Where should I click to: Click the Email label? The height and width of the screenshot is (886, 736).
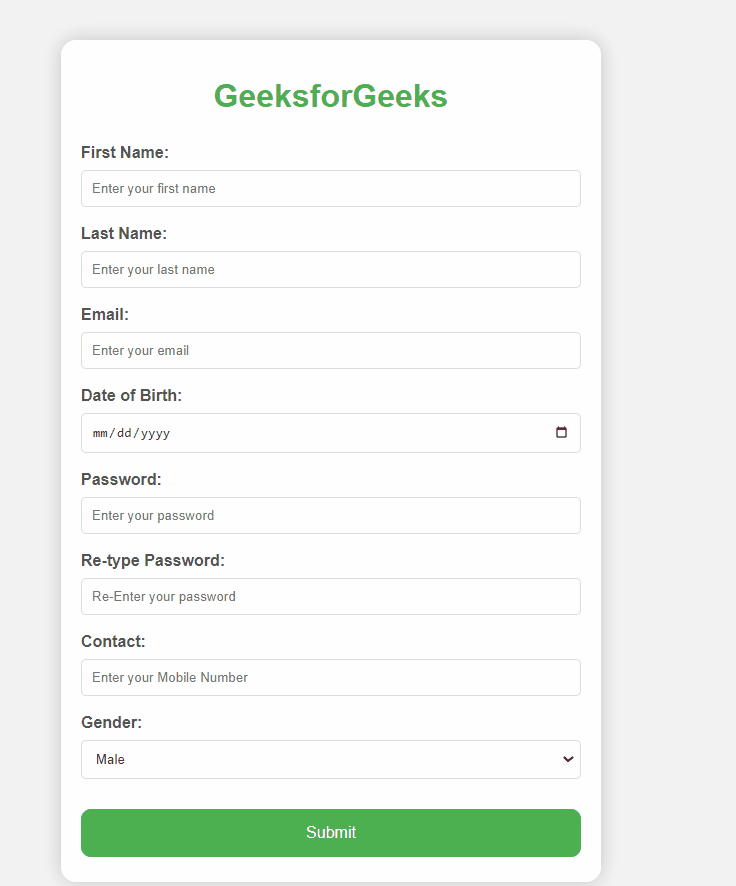[104, 314]
